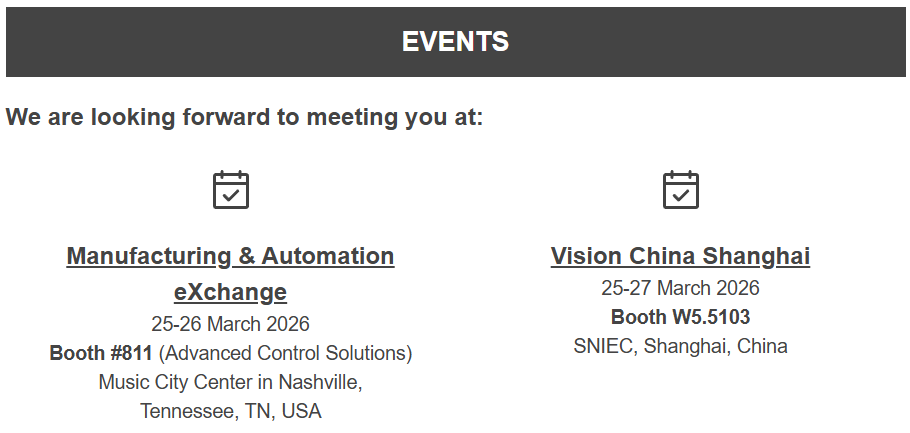Click the Music City Center venue line

(x=230, y=382)
